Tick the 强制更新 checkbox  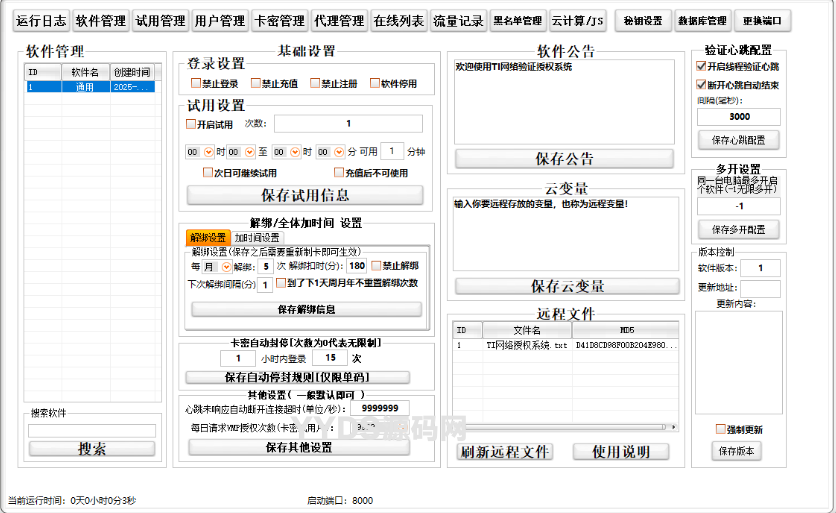pos(720,429)
